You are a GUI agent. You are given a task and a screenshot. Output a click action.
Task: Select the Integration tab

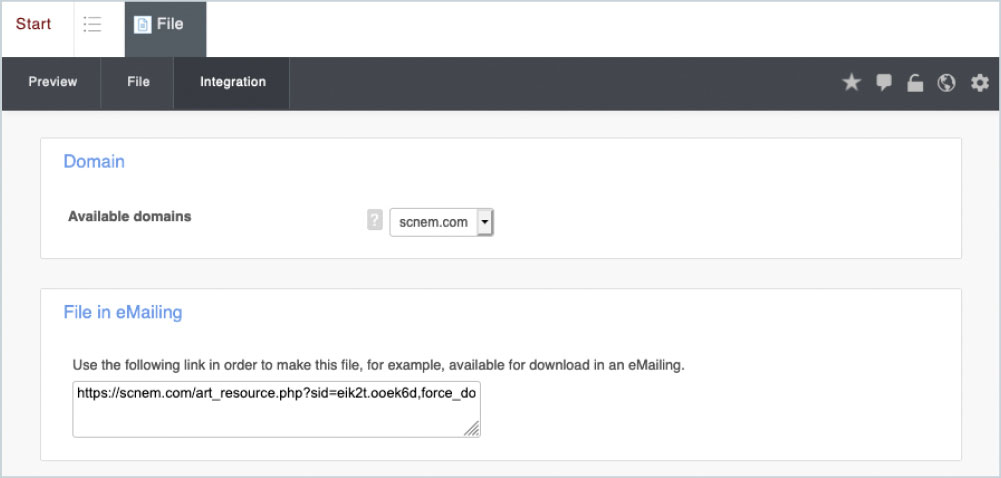tap(232, 82)
